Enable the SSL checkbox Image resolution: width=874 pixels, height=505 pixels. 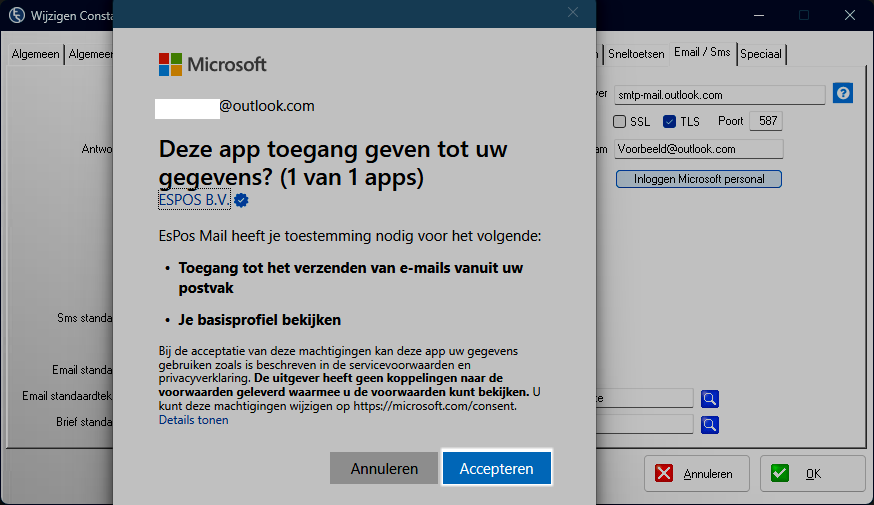click(x=619, y=122)
